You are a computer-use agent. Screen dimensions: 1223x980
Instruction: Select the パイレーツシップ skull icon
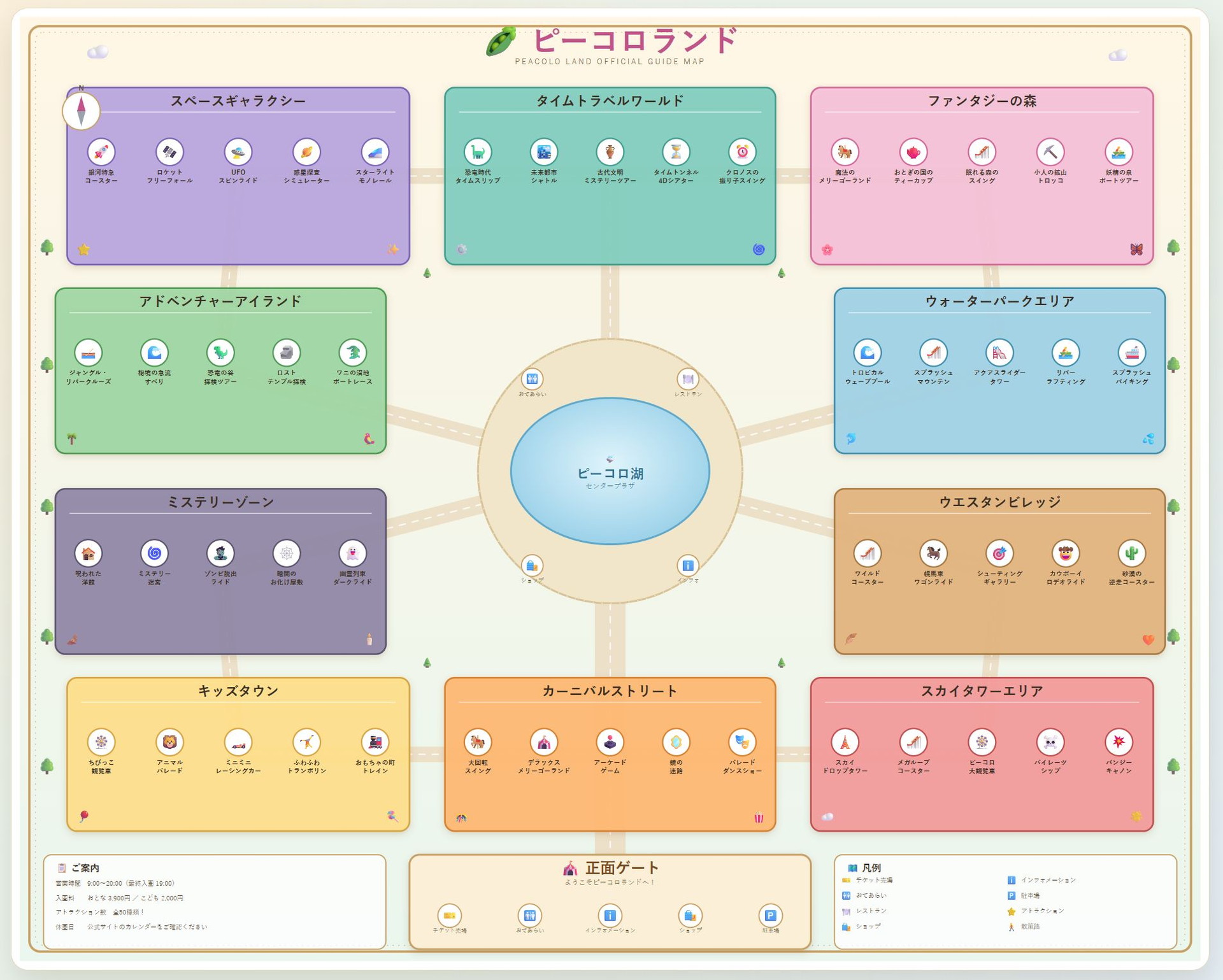pos(1050,742)
